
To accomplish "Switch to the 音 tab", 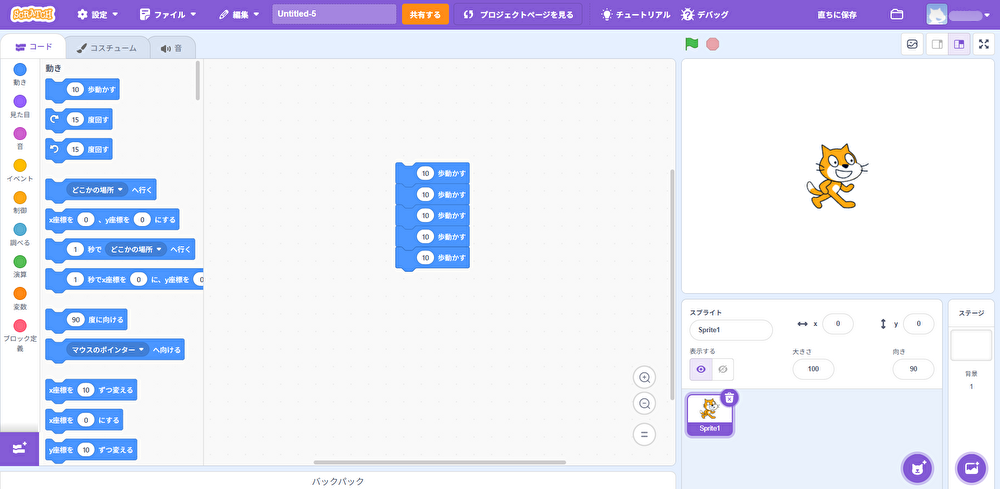I will click(x=172, y=48).
